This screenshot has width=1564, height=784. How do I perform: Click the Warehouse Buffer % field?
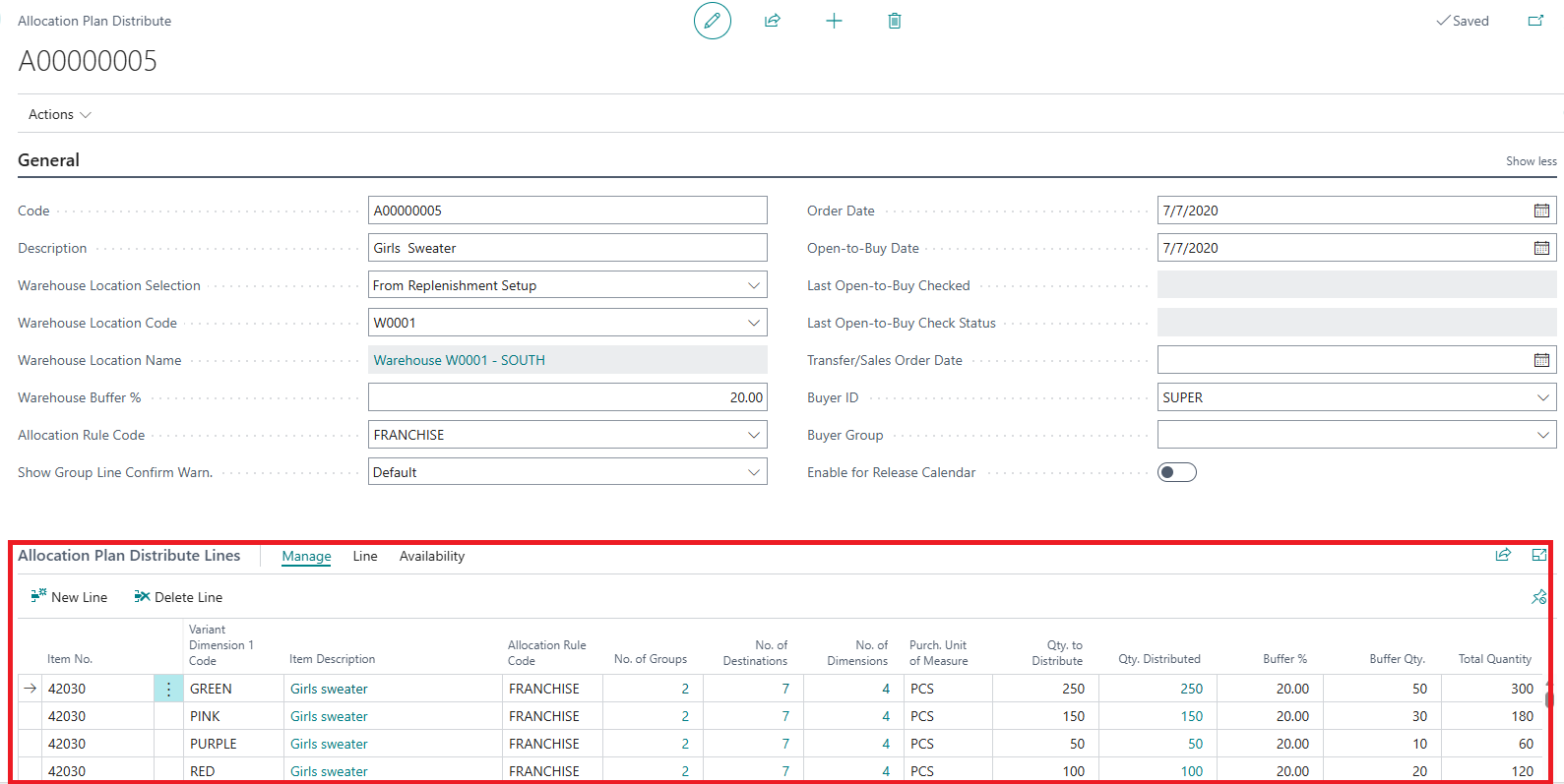567,397
